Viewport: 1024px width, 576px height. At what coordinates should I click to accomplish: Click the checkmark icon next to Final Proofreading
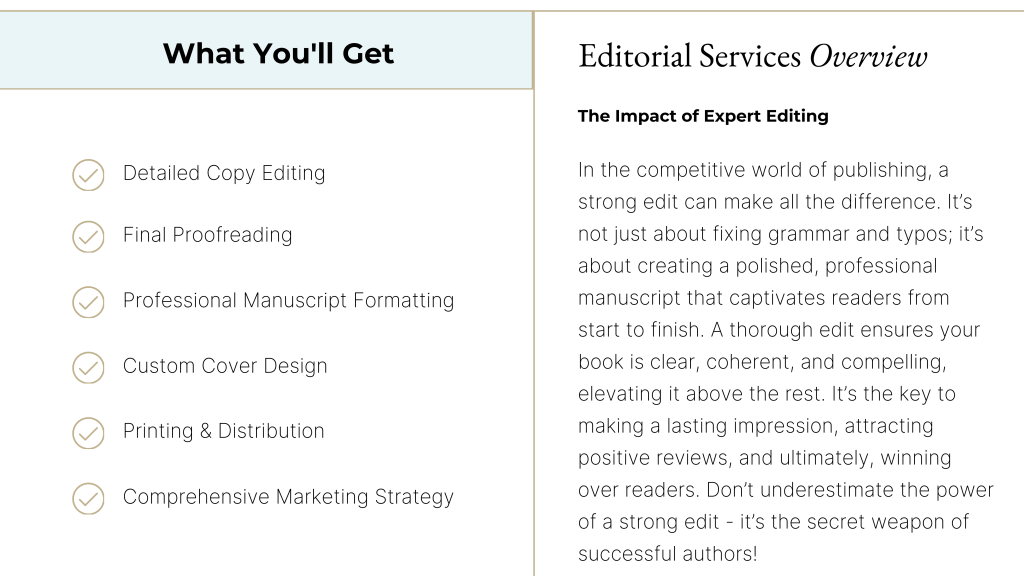tap(88, 237)
